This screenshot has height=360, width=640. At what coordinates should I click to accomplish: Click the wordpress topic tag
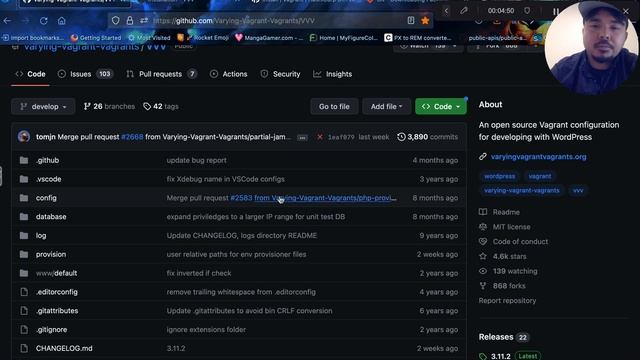click(499, 176)
